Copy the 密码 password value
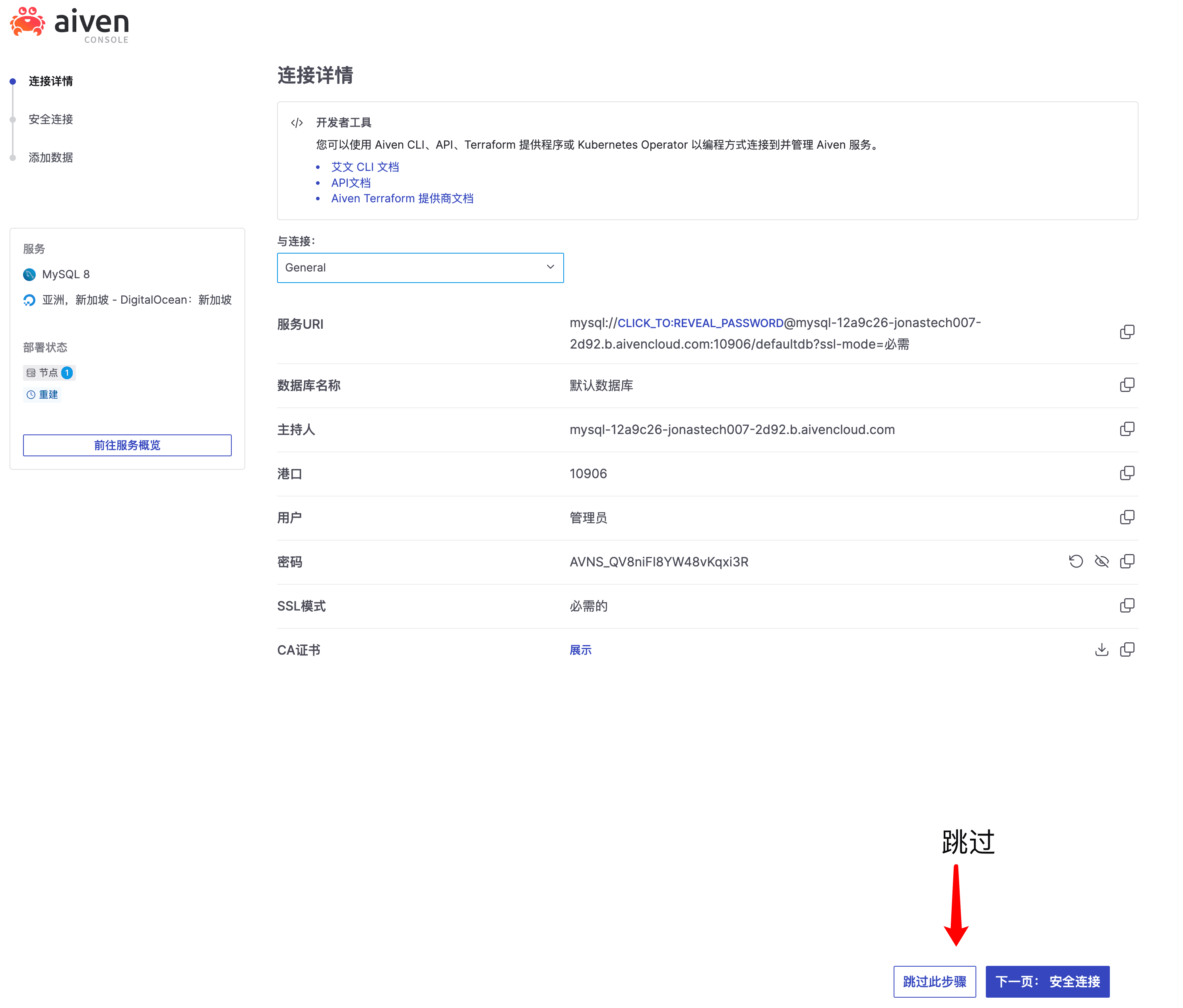 (x=1127, y=562)
